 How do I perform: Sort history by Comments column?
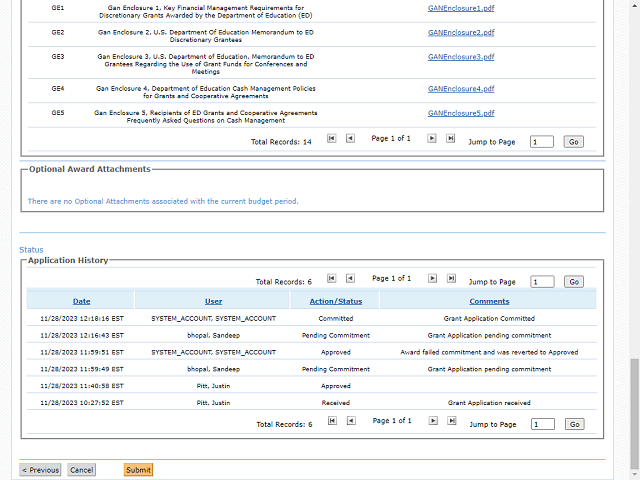[x=489, y=301]
